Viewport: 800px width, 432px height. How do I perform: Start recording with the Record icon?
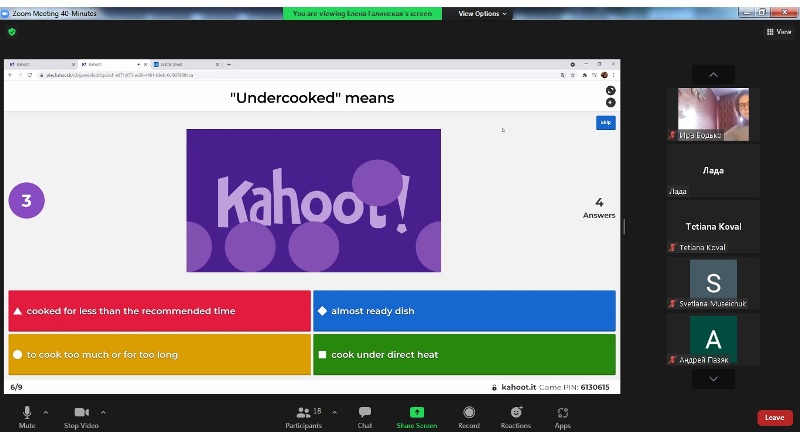469,417
